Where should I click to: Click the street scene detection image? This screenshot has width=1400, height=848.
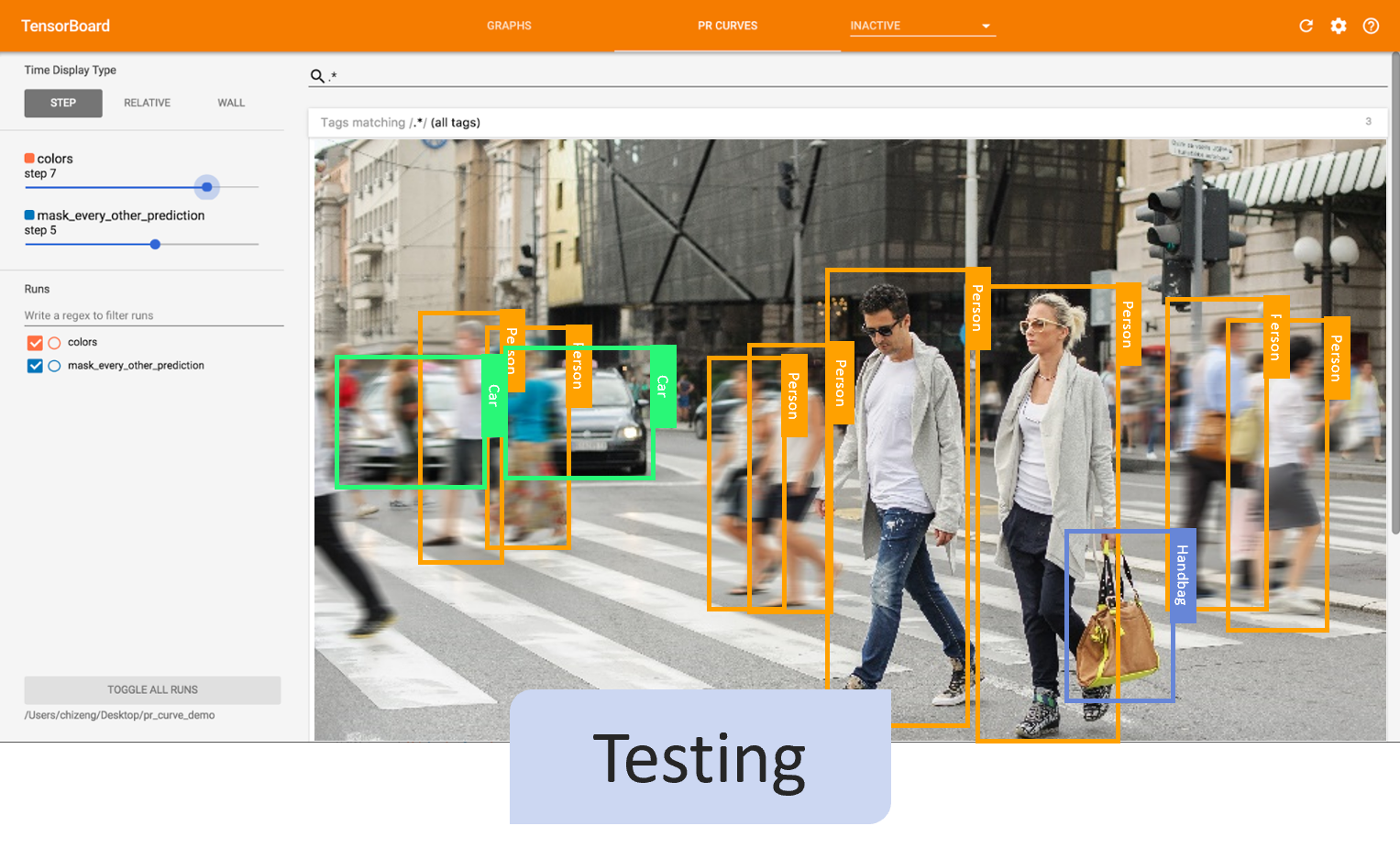tap(850, 440)
